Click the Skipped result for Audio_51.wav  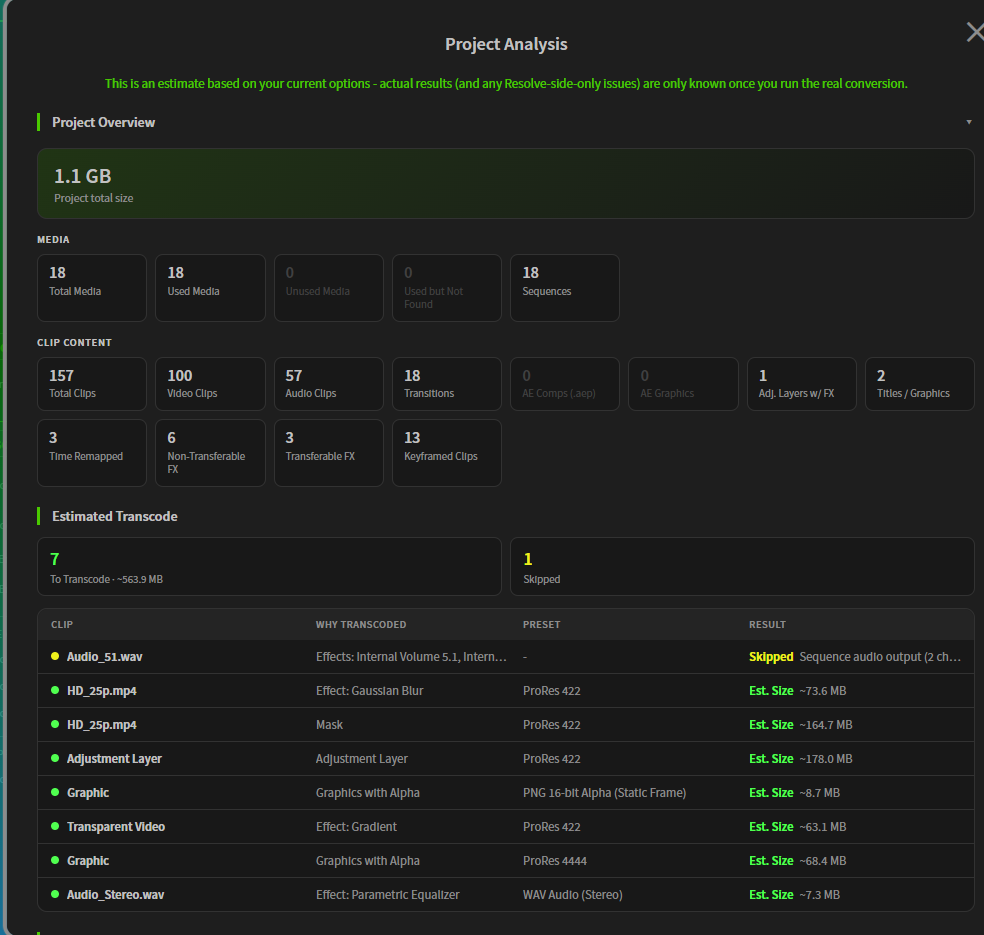pyautogui.click(x=771, y=657)
